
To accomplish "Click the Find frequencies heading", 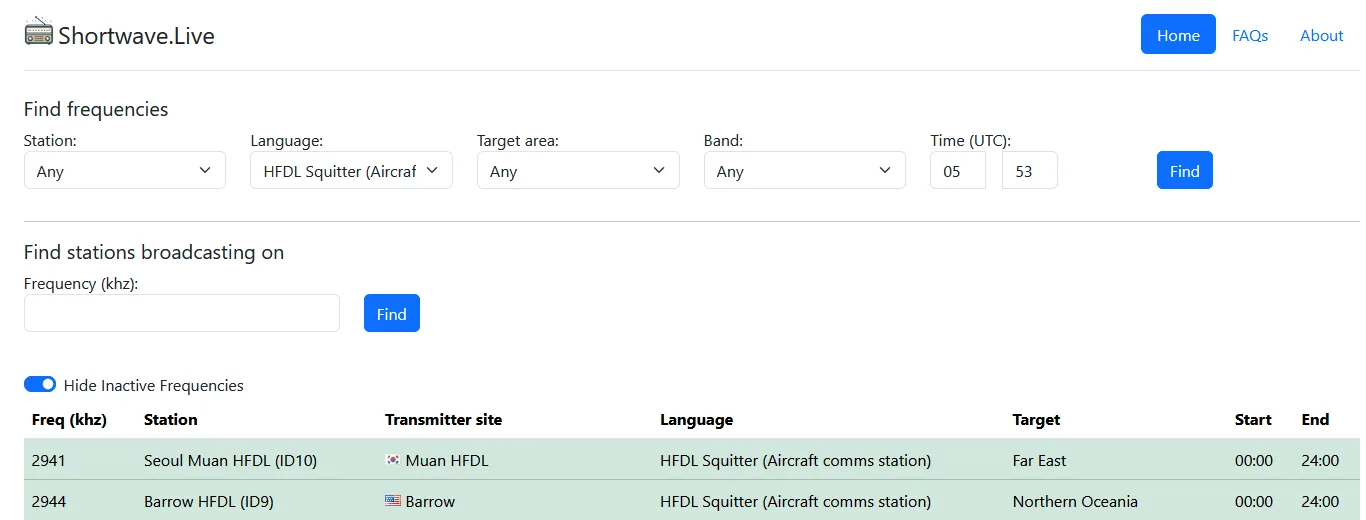I will 96,110.
